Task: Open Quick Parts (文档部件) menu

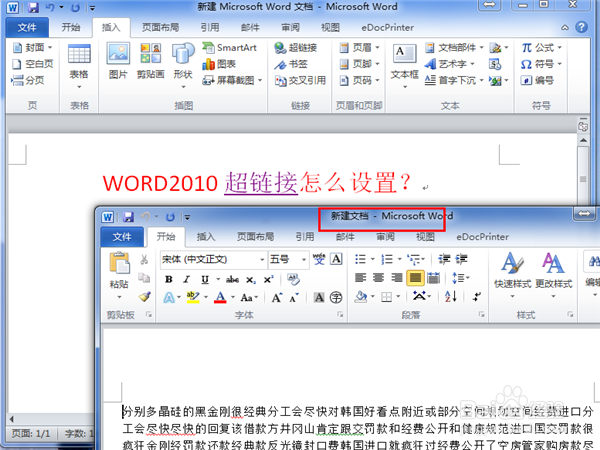Action: [454, 47]
